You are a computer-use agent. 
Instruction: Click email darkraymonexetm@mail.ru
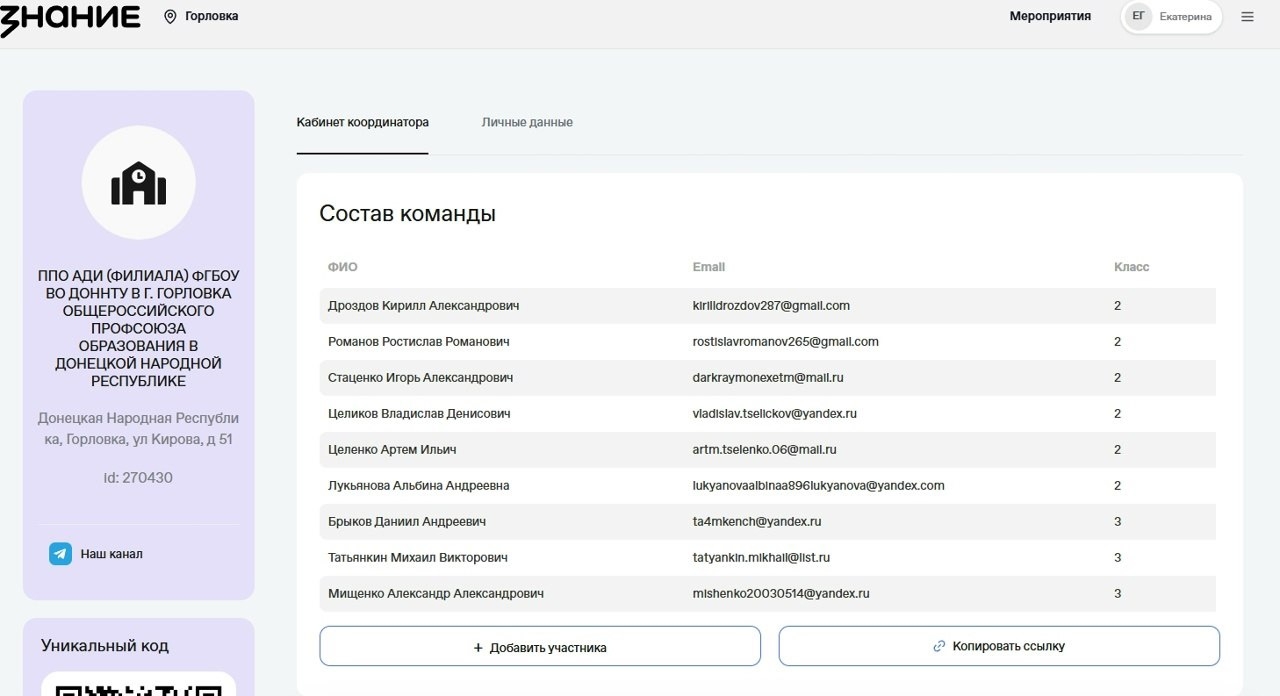click(768, 377)
